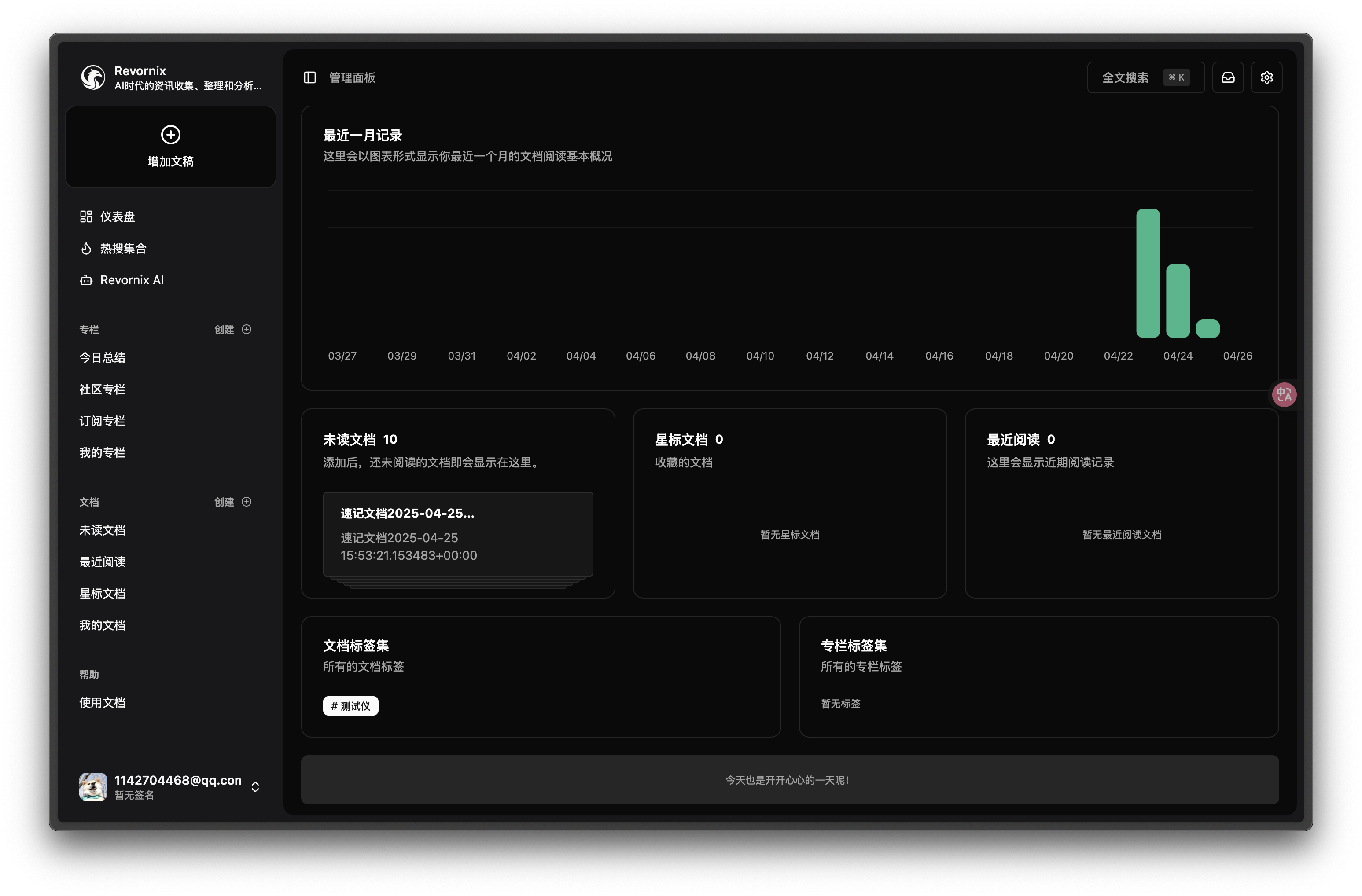Click the plus icon above 增加文稿
The height and width of the screenshot is (896, 1362).
170,135
